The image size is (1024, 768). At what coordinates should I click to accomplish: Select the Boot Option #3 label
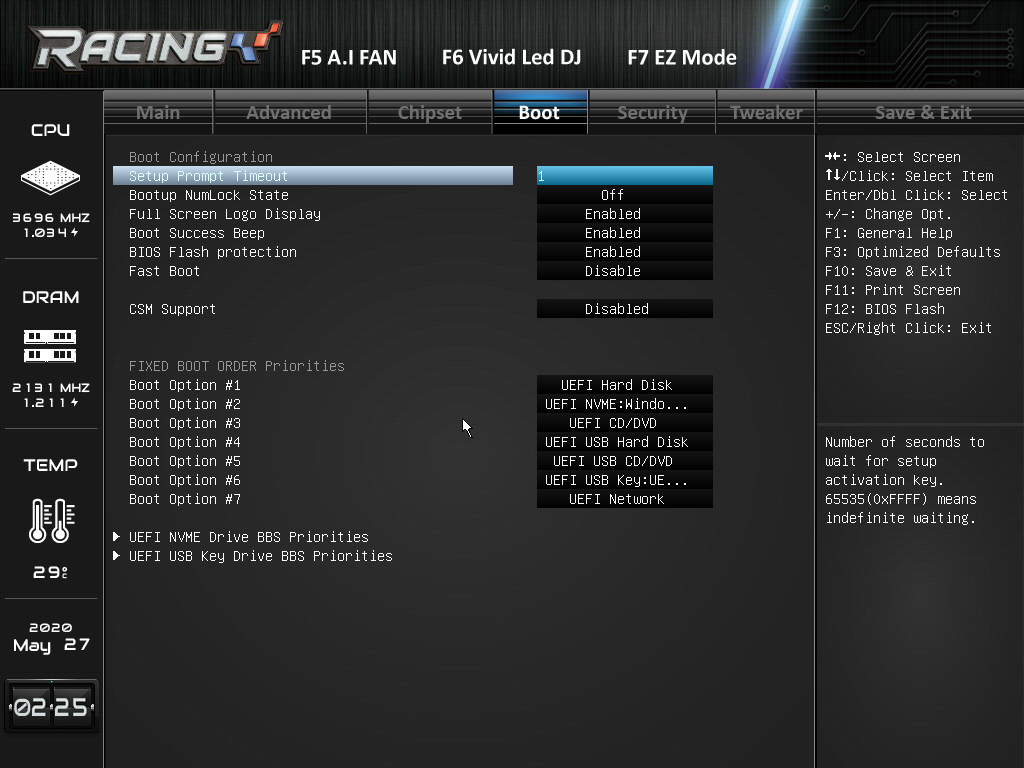185,423
